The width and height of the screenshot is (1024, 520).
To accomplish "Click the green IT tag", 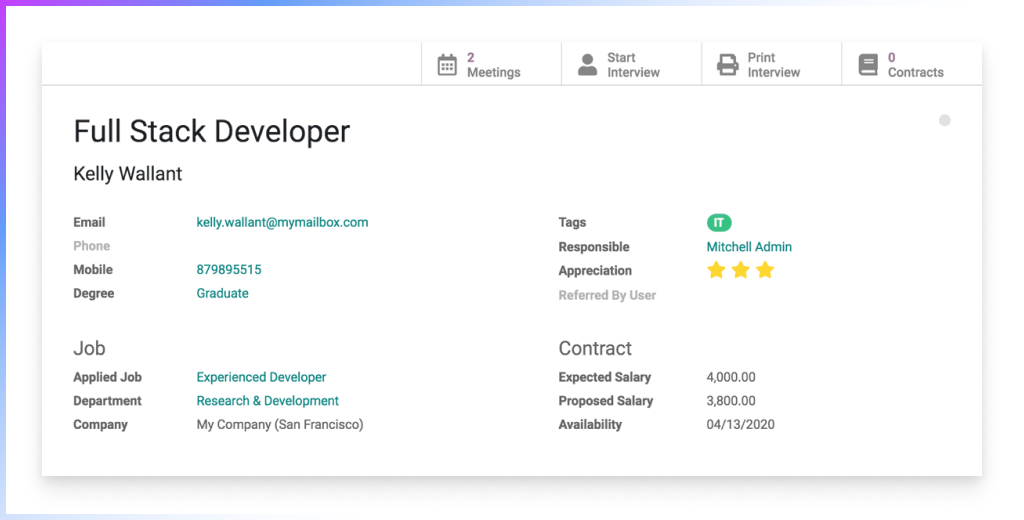I will coord(719,223).
